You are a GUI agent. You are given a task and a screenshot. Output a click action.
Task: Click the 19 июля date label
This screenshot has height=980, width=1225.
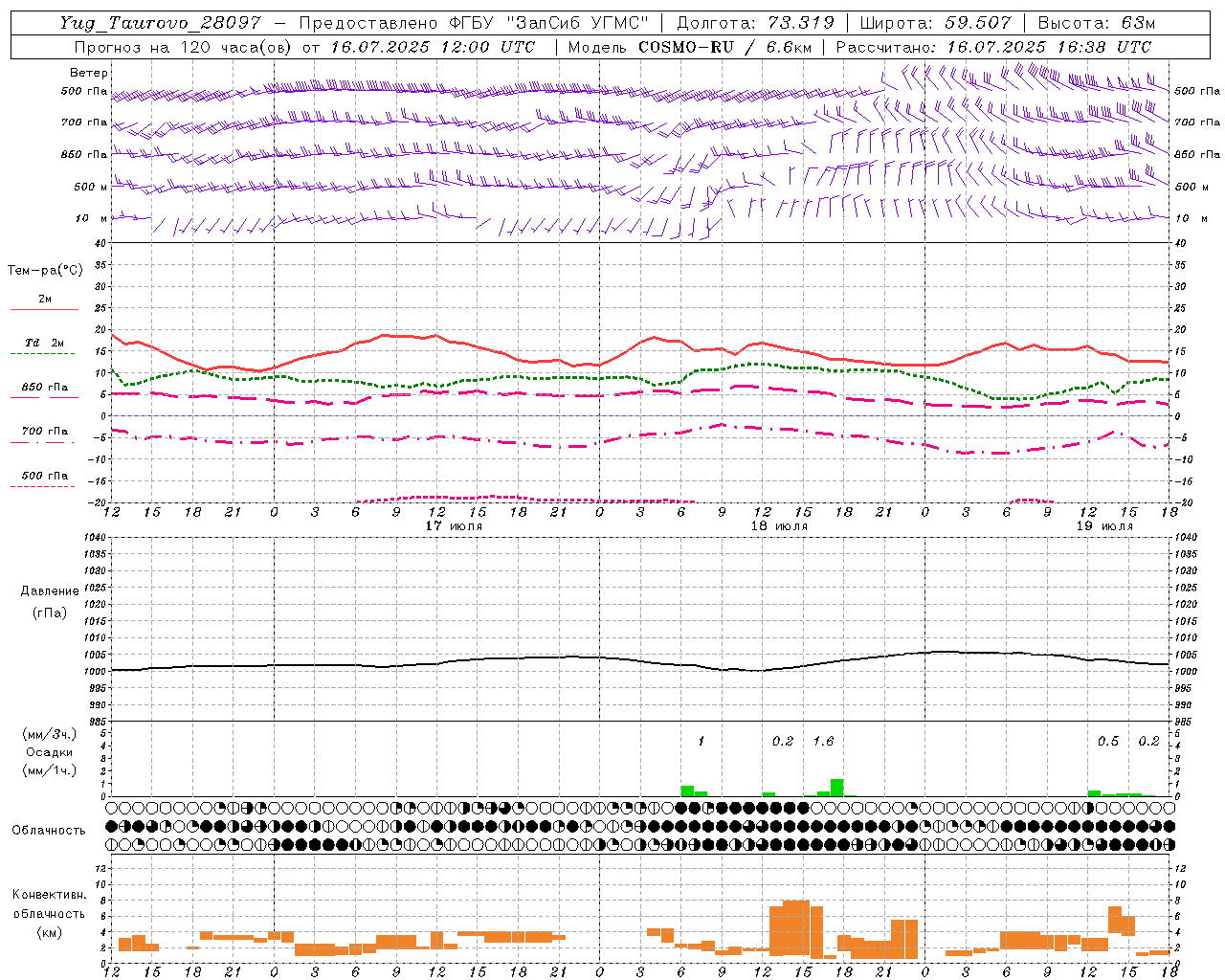click(x=1104, y=526)
